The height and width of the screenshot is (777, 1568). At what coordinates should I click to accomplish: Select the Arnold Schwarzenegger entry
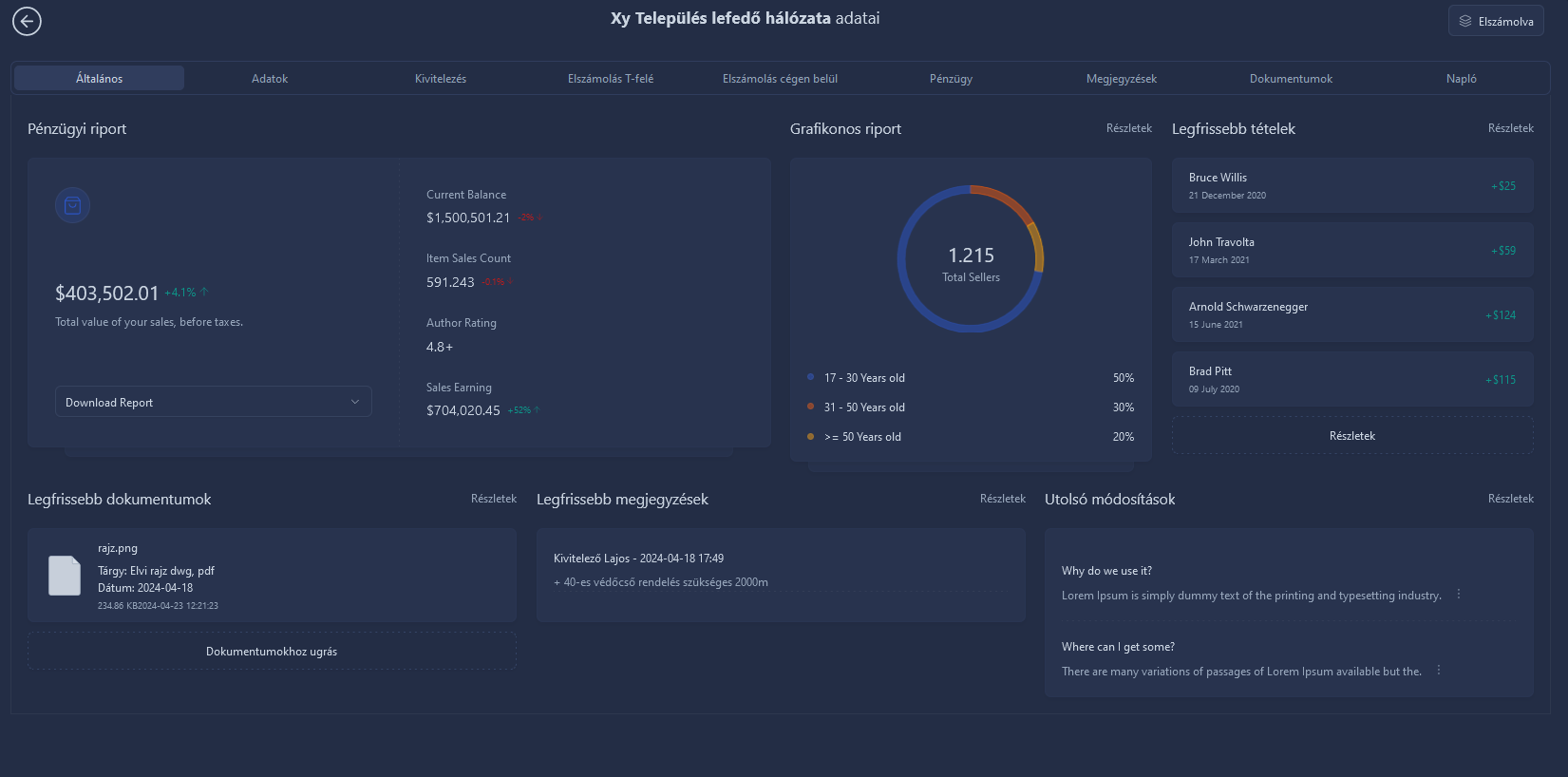pos(1352,314)
